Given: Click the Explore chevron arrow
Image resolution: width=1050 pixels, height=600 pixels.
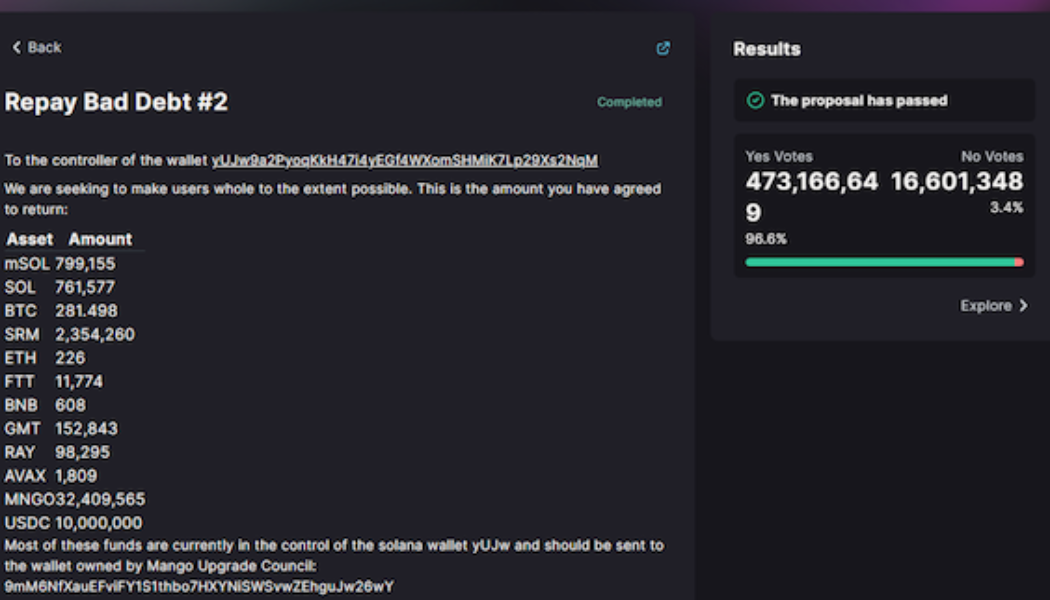Looking at the screenshot, I should (x=1023, y=306).
